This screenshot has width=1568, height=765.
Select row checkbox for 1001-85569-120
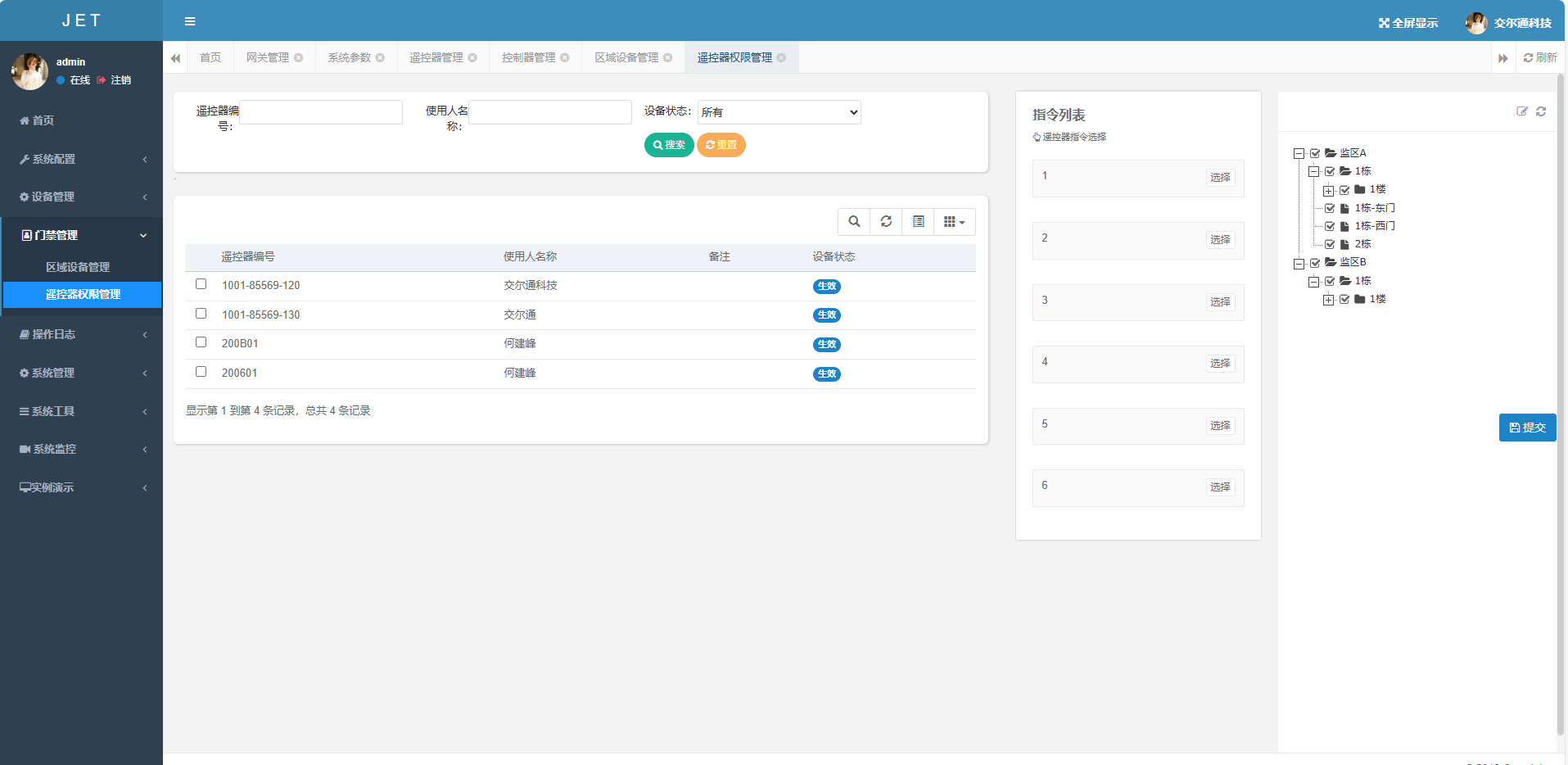coord(201,284)
